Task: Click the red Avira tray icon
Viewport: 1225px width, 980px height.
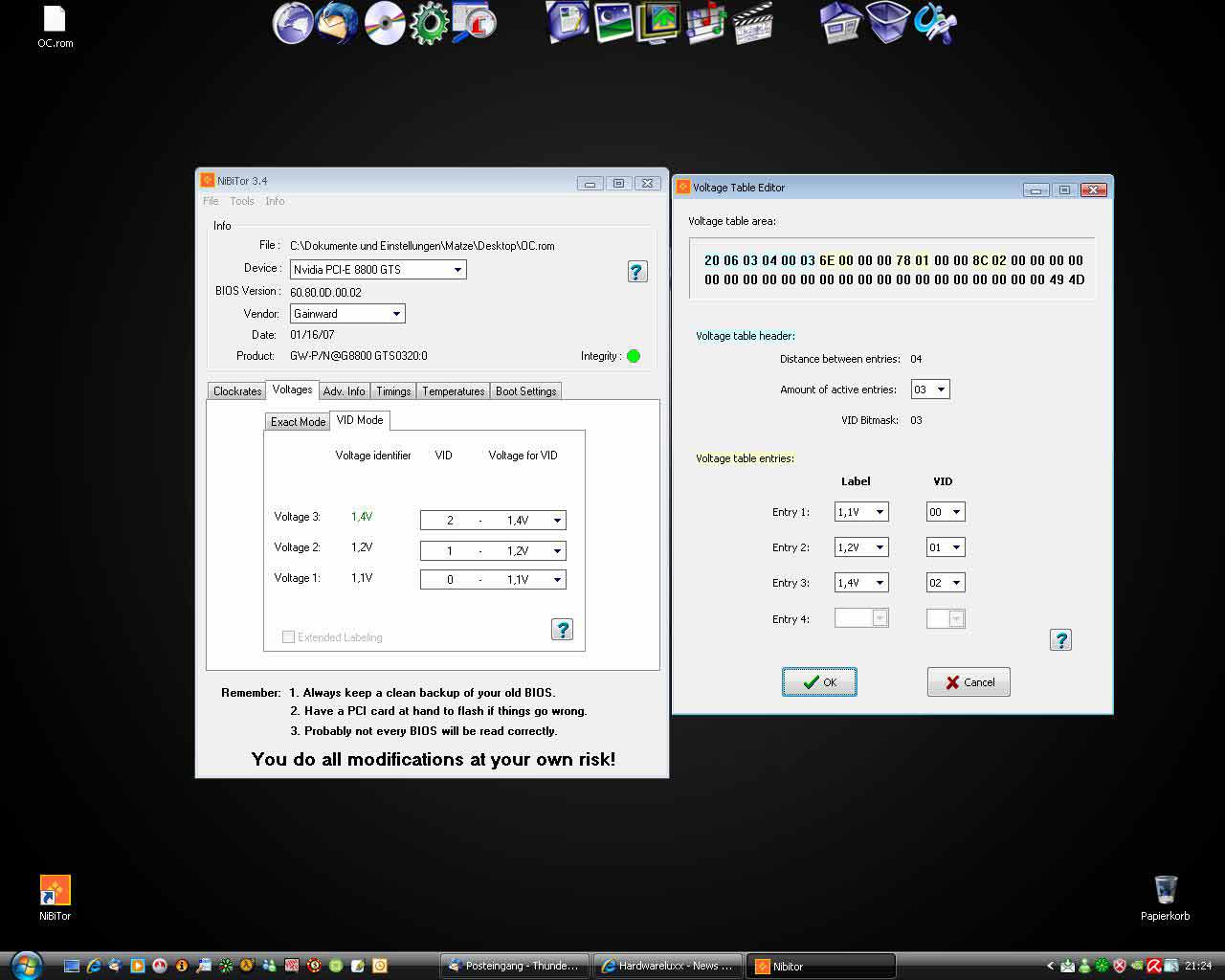Action: tap(1154, 966)
